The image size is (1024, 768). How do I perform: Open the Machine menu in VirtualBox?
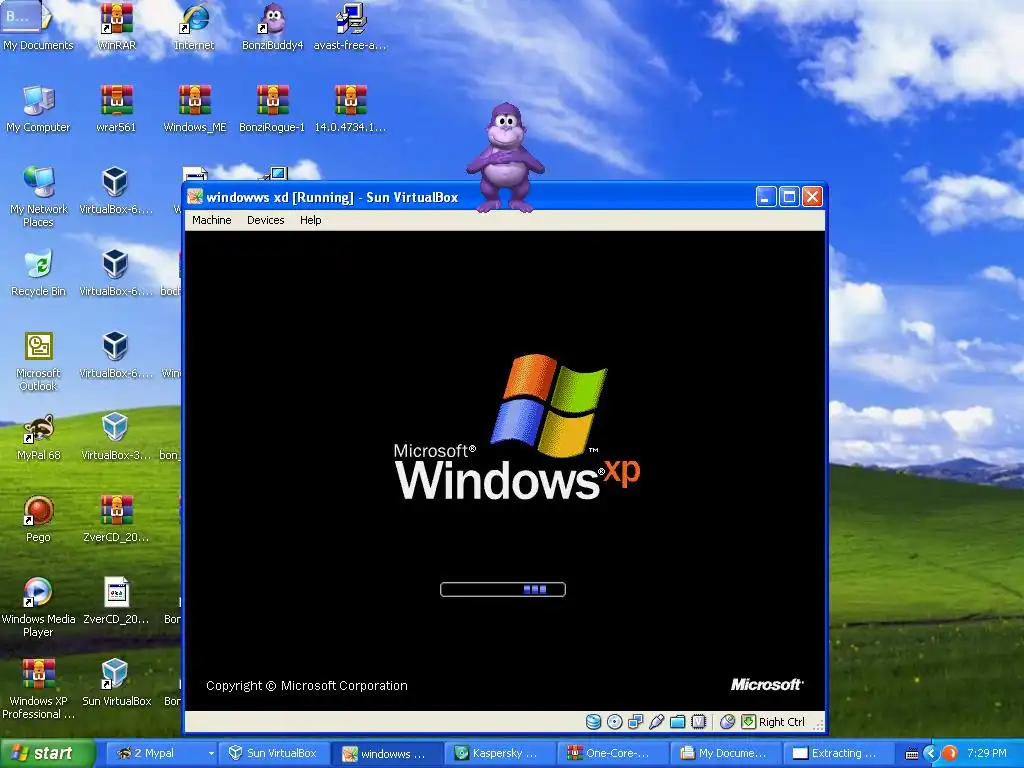pos(212,220)
